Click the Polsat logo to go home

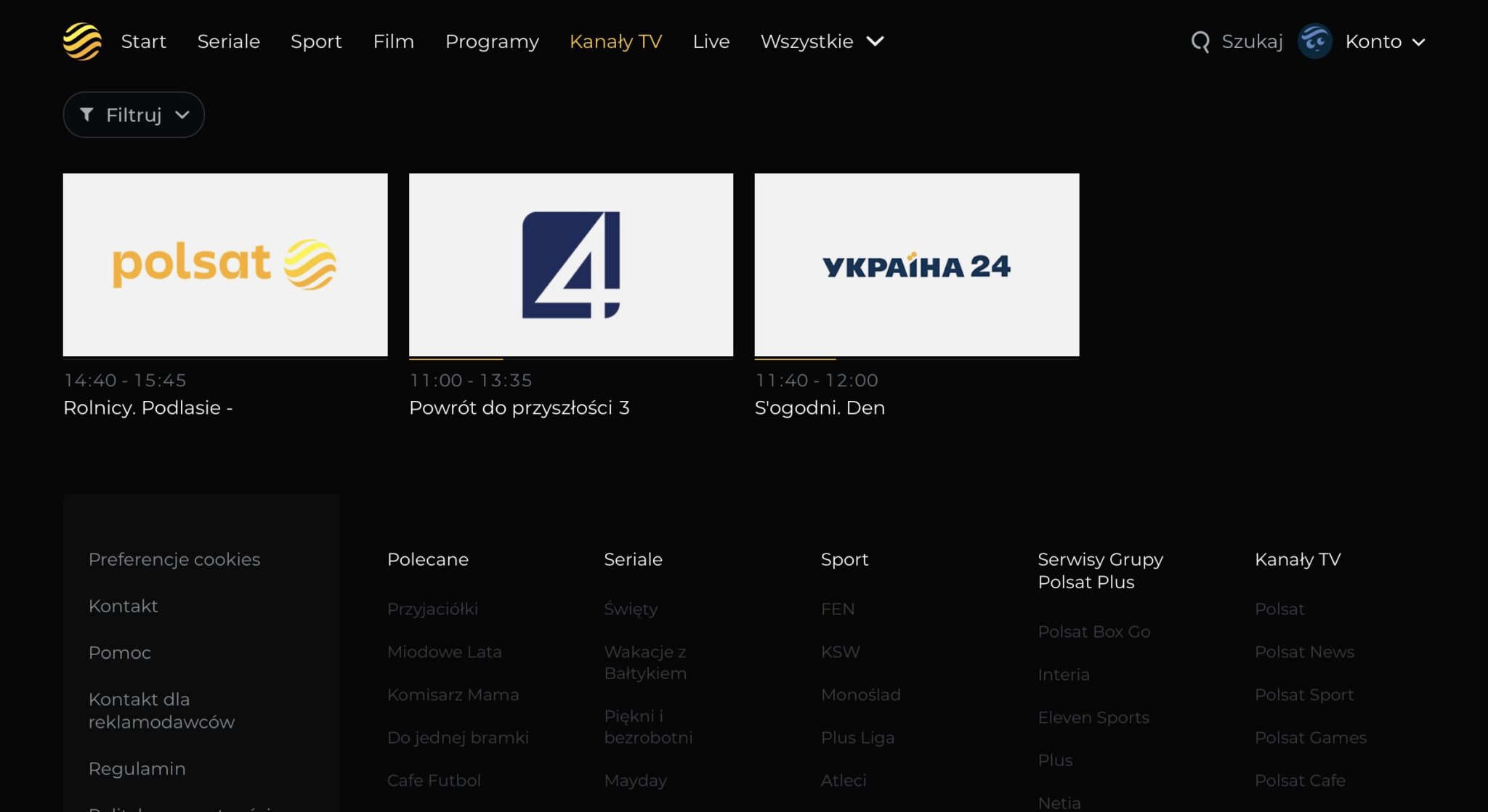(x=82, y=41)
